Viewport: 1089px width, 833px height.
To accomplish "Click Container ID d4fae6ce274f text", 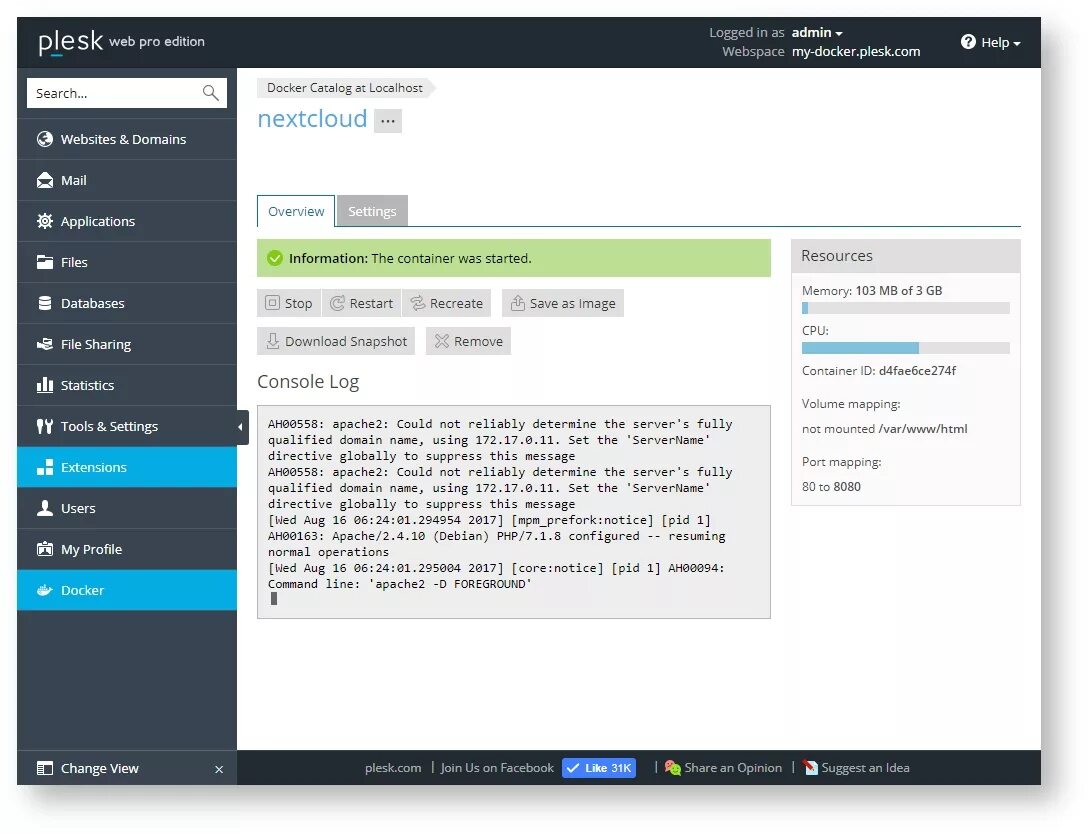I will 879,371.
